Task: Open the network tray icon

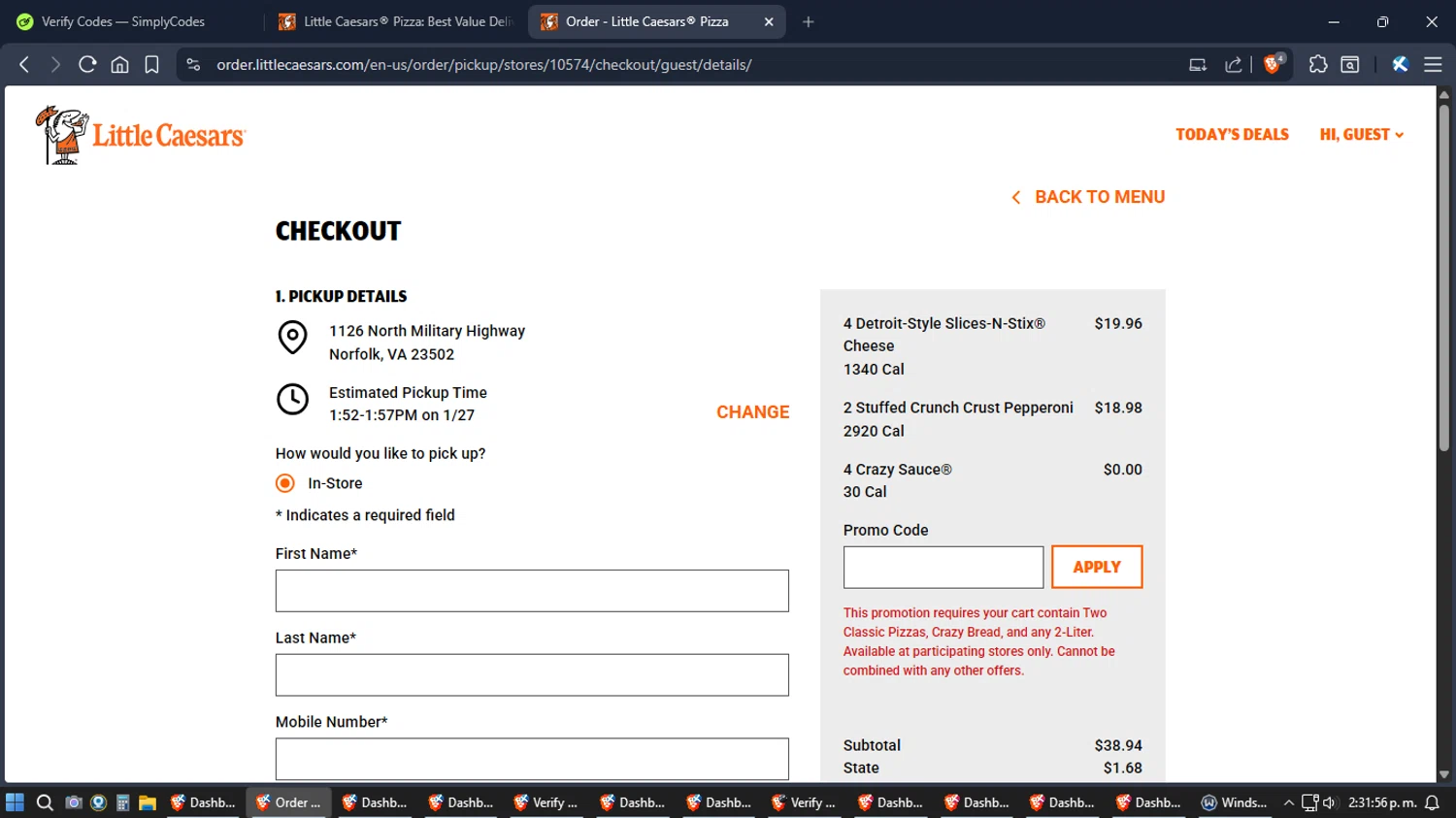Action: 1309,802
